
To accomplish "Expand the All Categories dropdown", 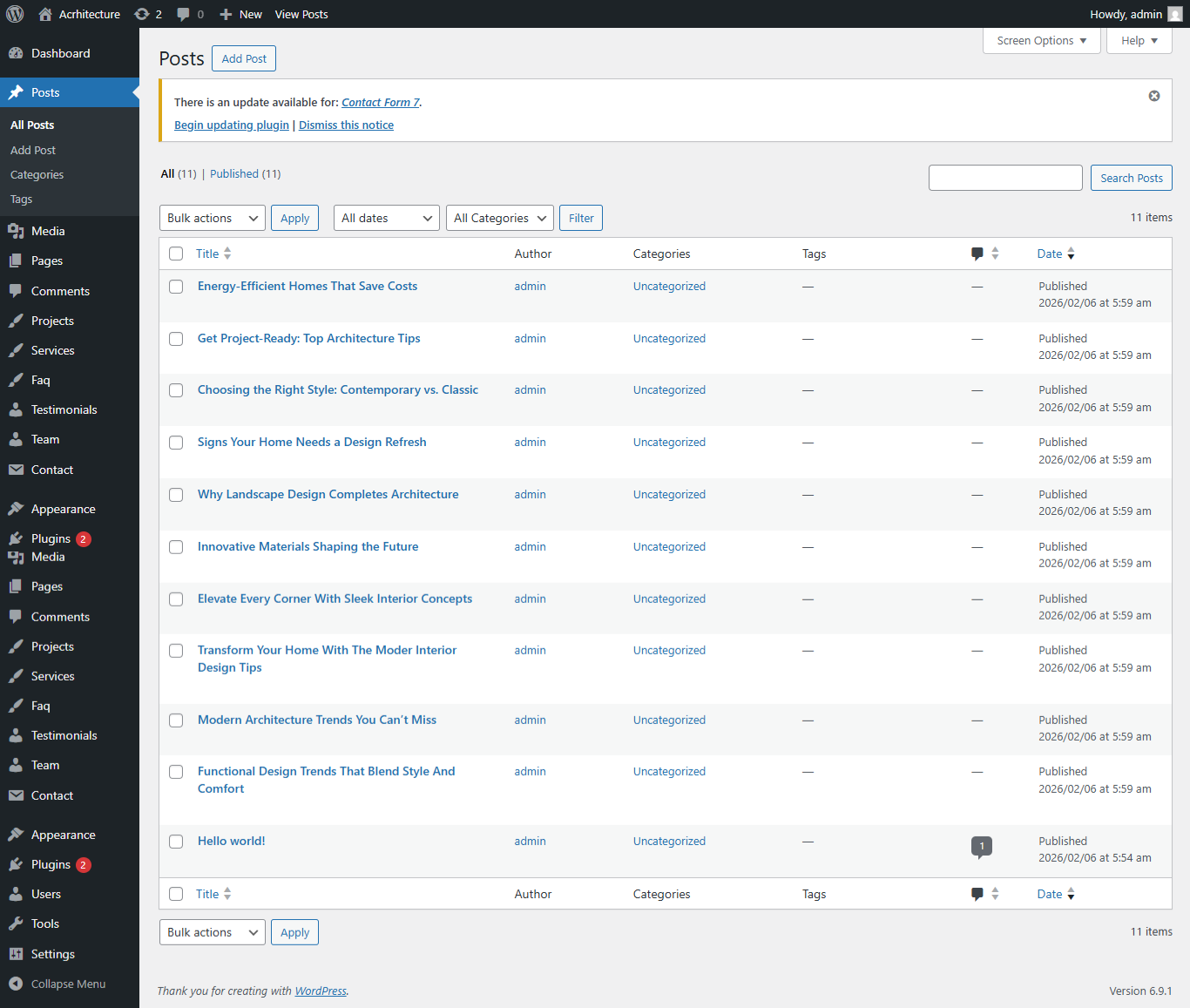I will click(x=500, y=218).
